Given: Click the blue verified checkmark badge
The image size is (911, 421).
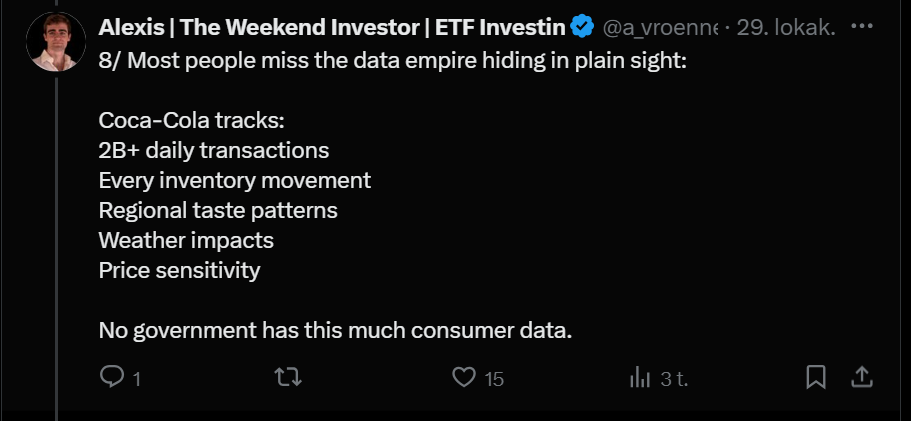Looking at the screenshot, I should (x=582, y=27).
